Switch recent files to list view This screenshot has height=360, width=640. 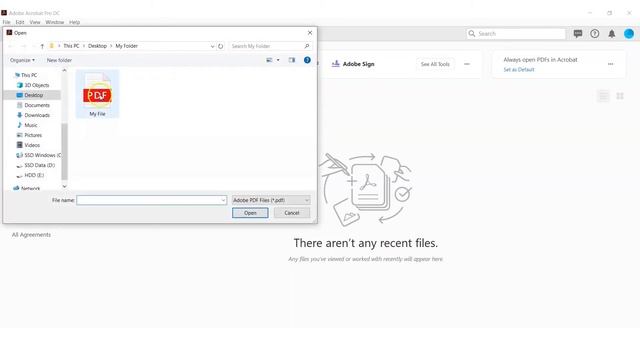click(x=603, y=96)
